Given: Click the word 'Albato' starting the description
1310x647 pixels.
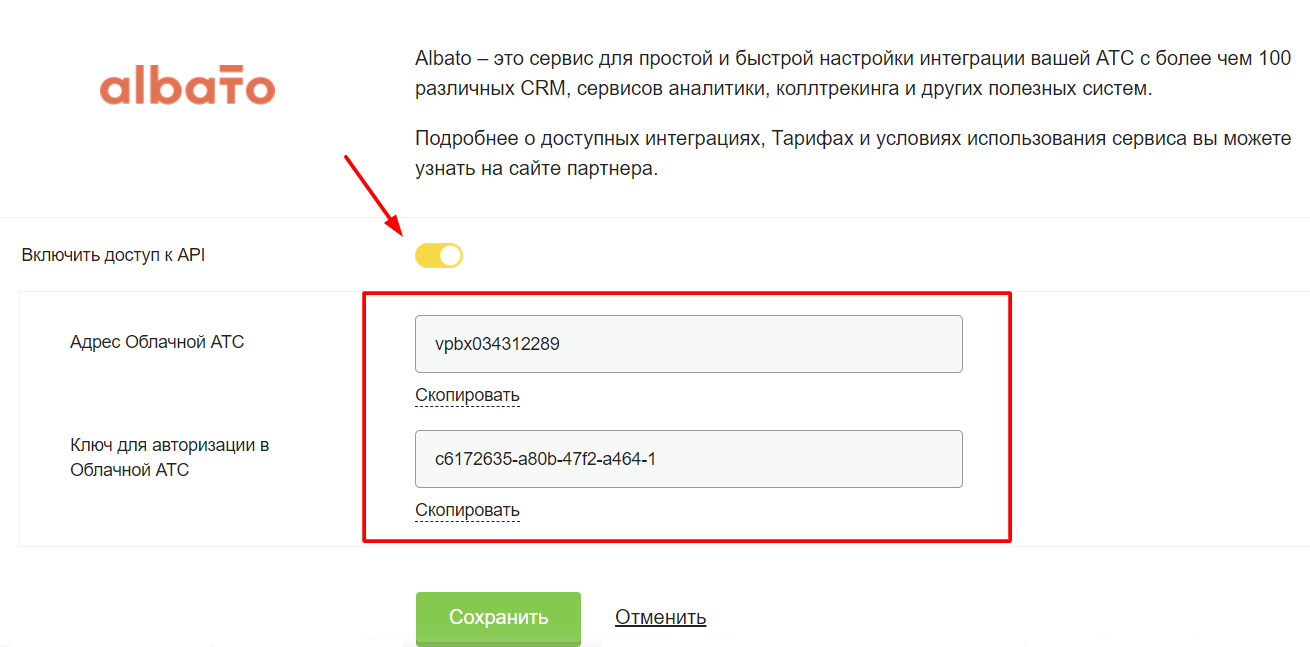Looking at the screenshot, I should coord(442,59).
